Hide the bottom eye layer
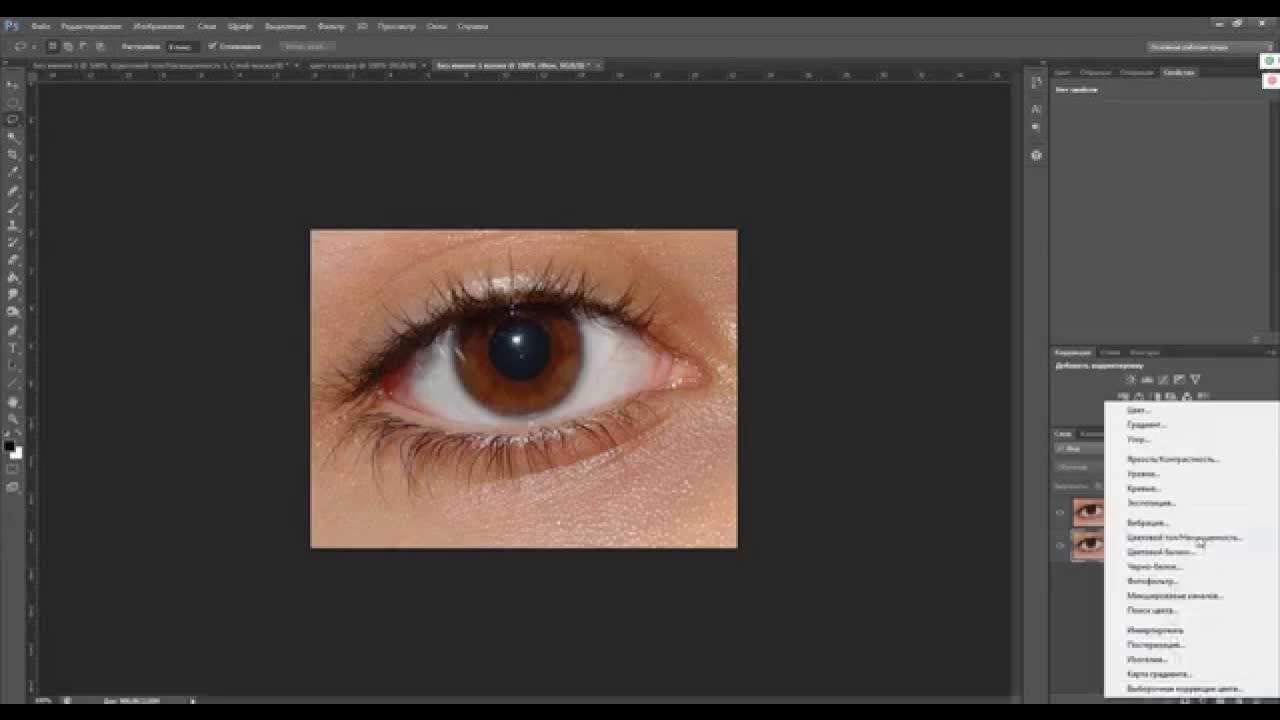The height and width of the screenshot is (720, 1280). [1060, 545]
